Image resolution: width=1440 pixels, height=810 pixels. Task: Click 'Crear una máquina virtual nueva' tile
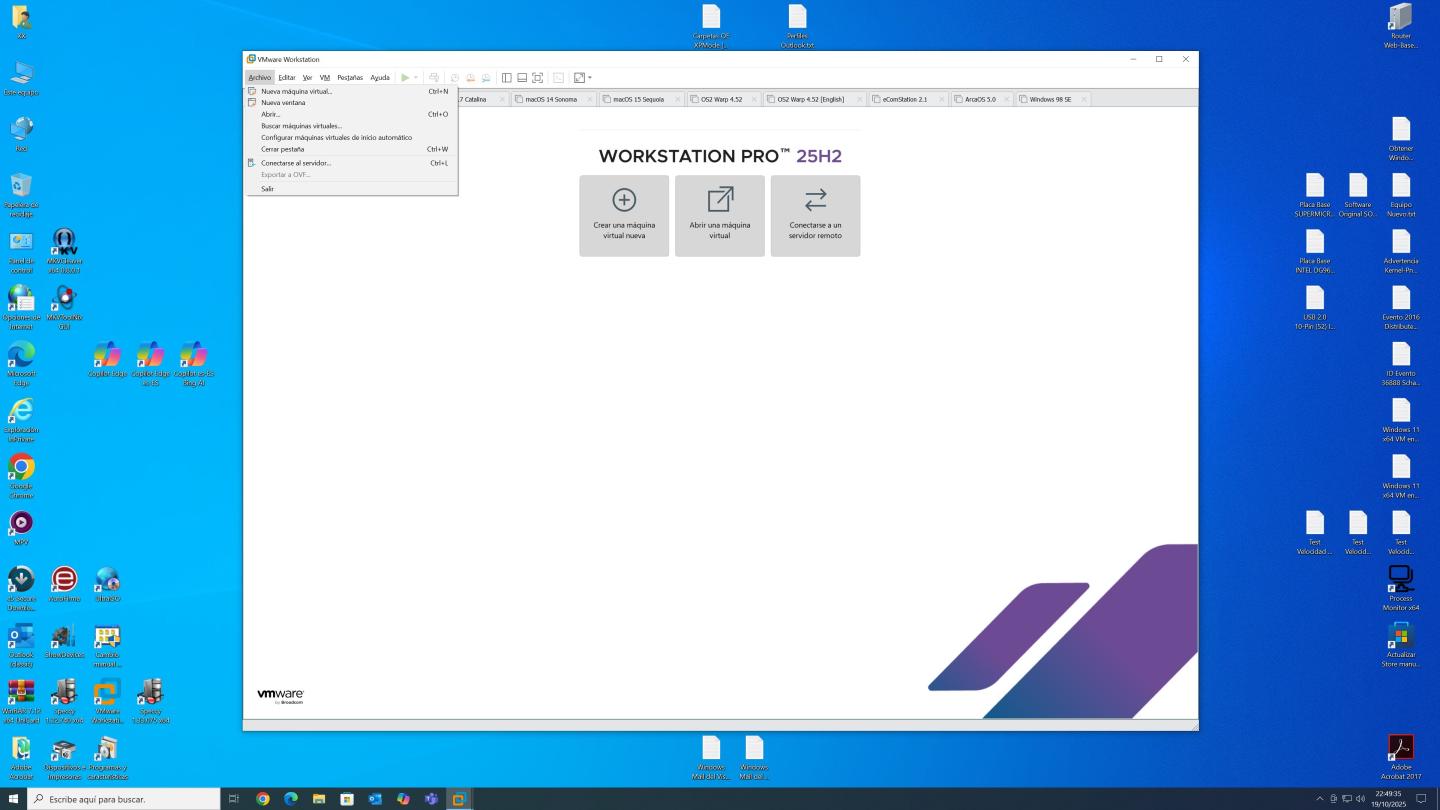click(624, 216)
